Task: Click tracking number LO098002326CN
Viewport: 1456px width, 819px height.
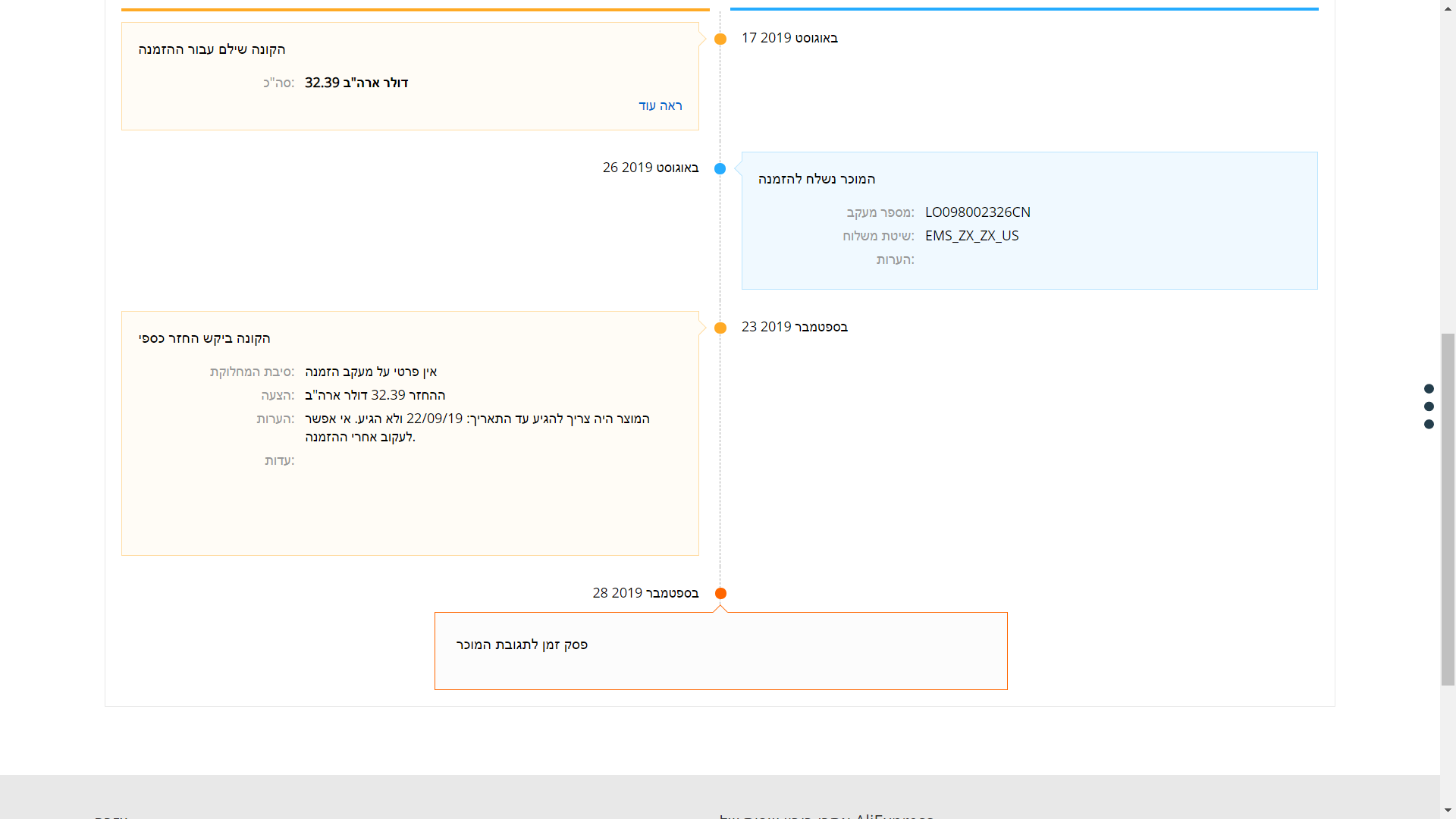Action: 977,212
